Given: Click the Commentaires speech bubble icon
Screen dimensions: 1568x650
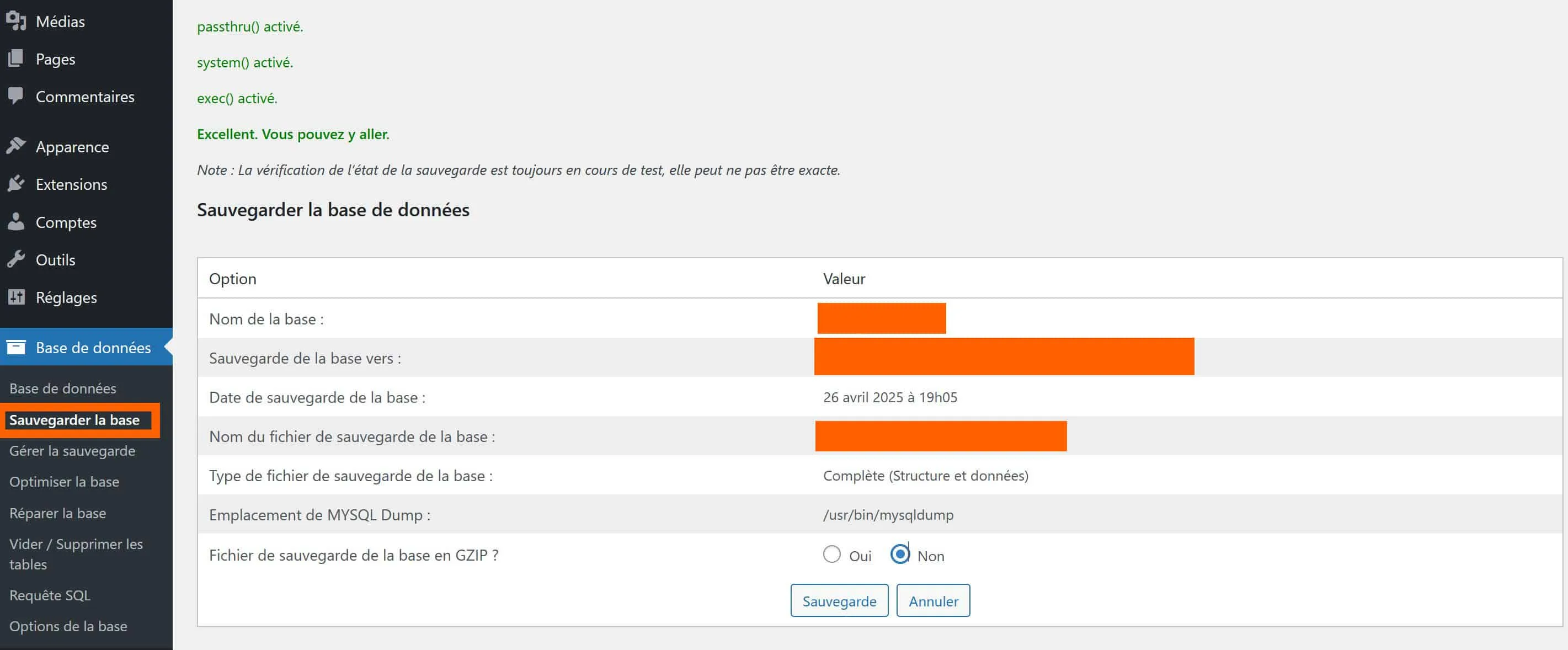Looking at the screenshot, I should 16,96.
